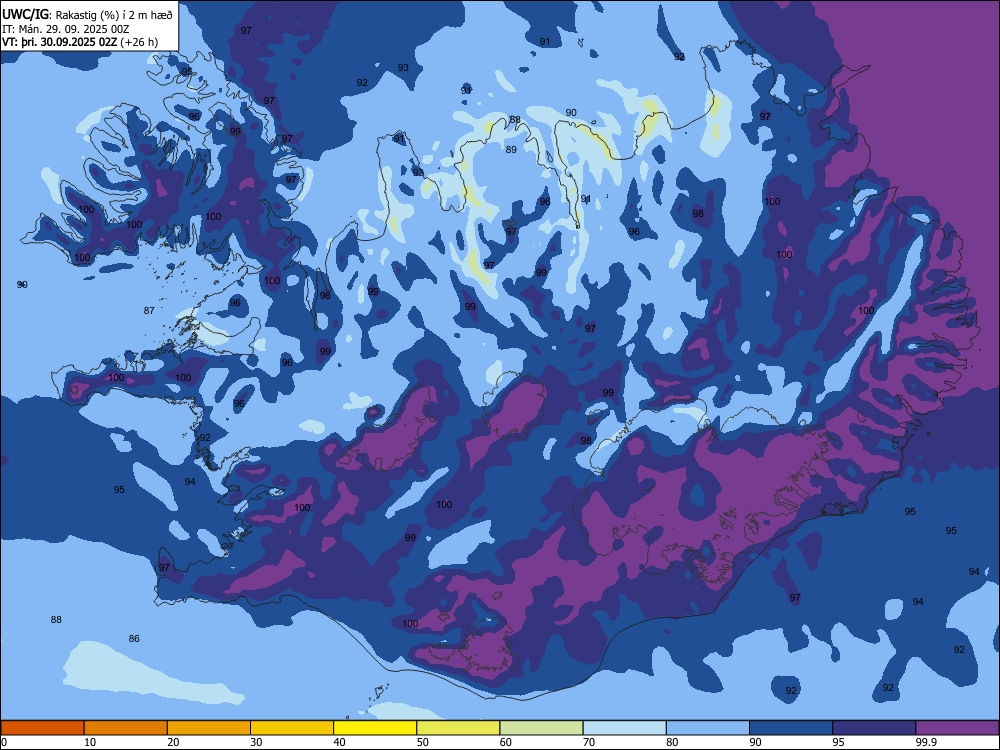The height and width of the screenshot is (750, 1000).
Task: Click the '50' legend tick label
Action: 423,742
